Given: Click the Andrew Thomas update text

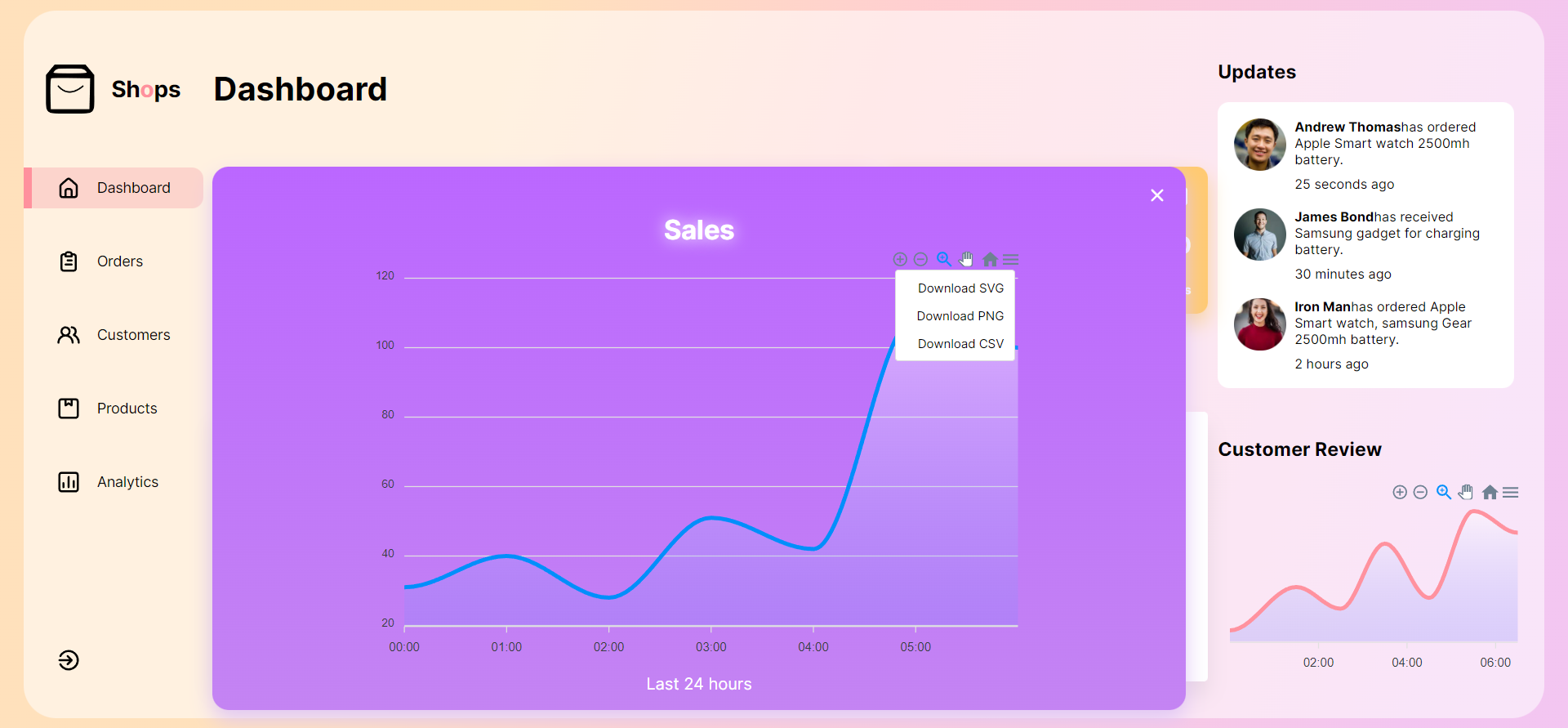Looking at the screenshot, I should 1385,144.
